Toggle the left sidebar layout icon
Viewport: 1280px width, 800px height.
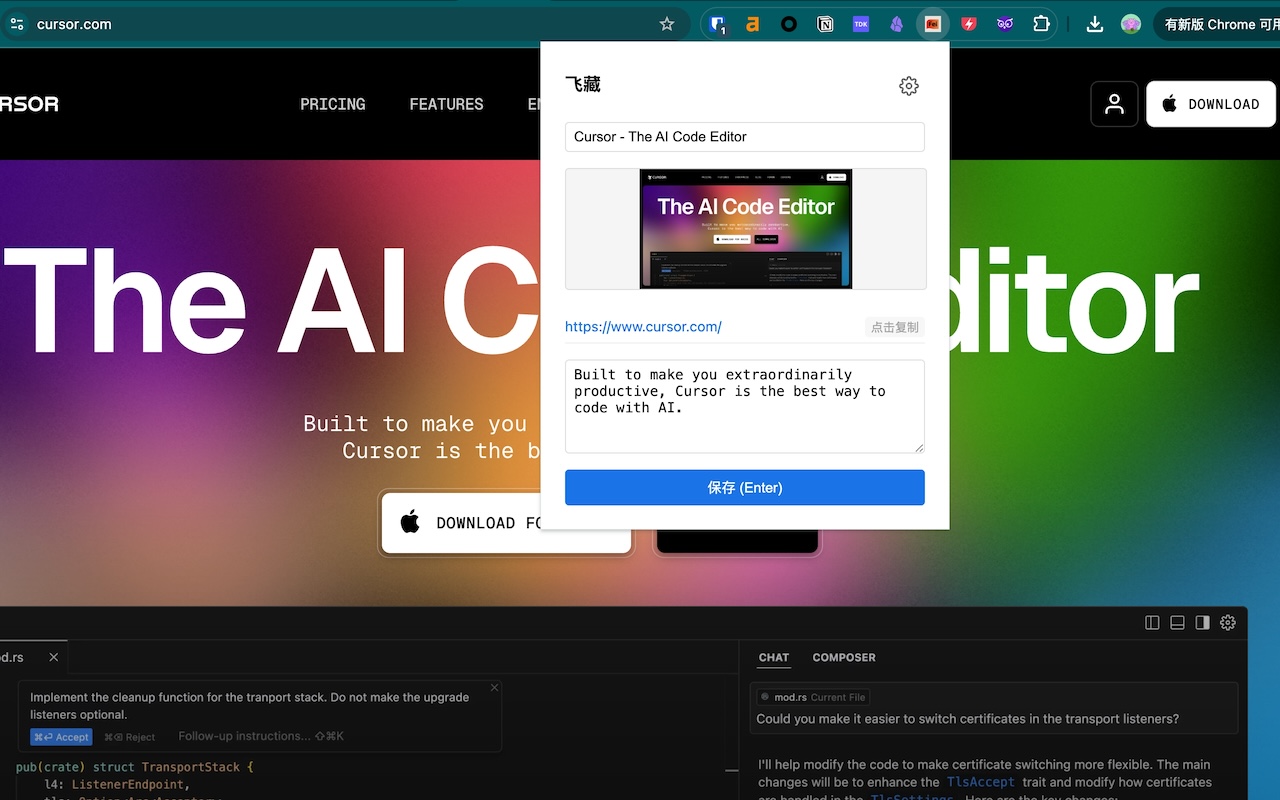1152,622
